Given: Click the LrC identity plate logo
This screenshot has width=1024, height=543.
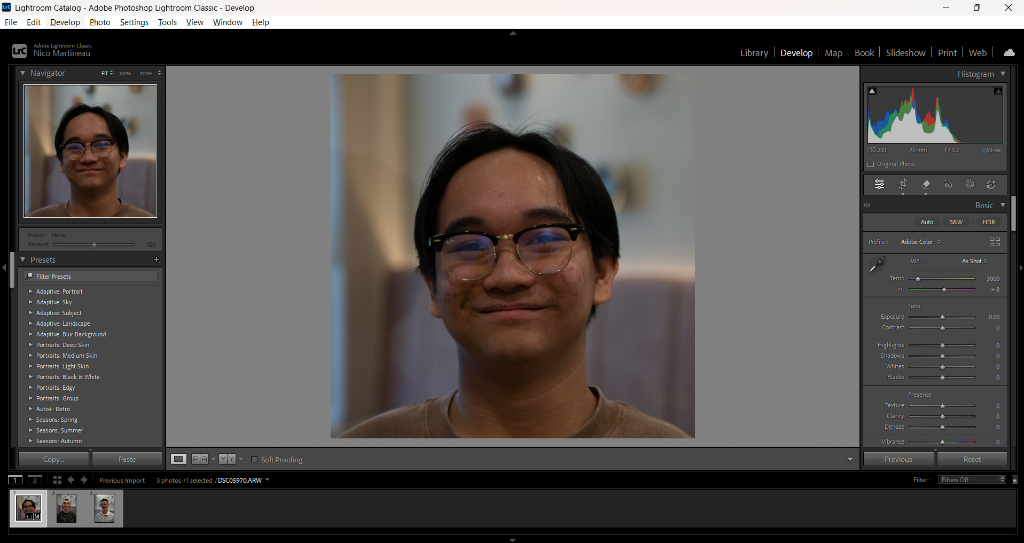Looking at the screenshot, I should pyautogui.click(x=20, y=50).
